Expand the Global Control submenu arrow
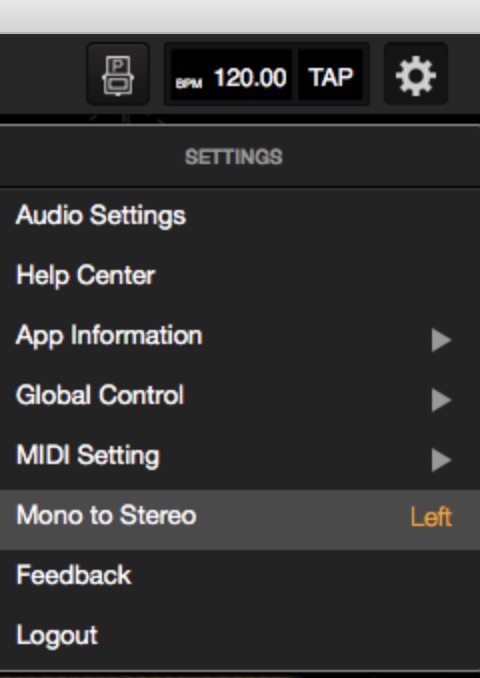Screen dimensions: 480x678 tap(441, 400)
